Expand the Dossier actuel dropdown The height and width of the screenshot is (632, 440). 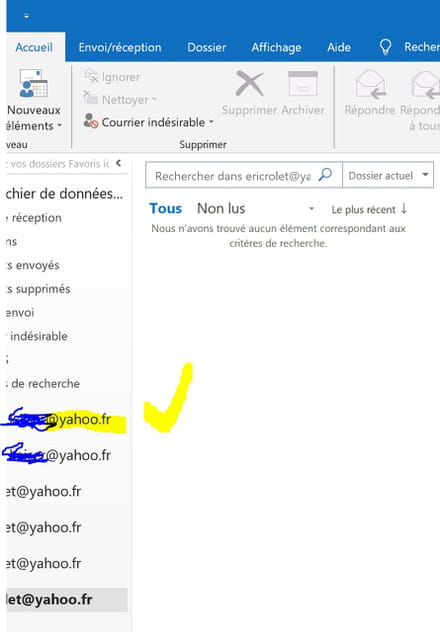(388, 175)
